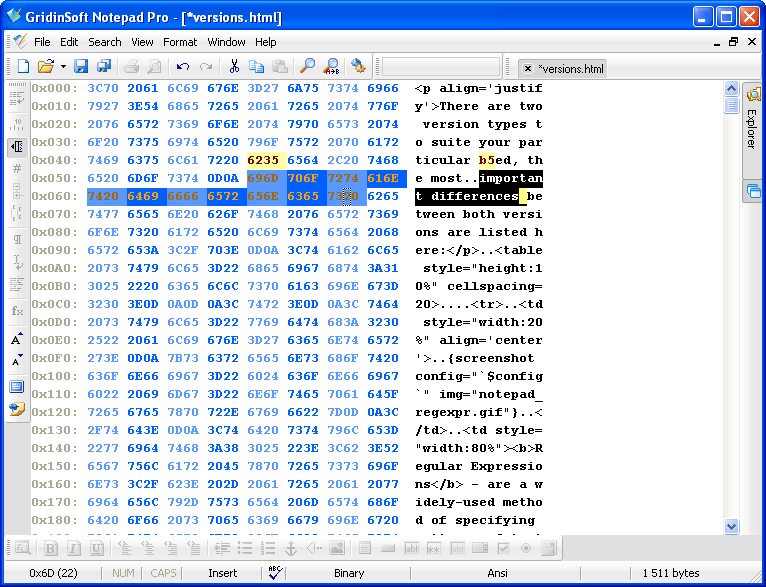Open Find and Replace A→B icon
This screenshot has height=587, width=766.
pos(331,66)
